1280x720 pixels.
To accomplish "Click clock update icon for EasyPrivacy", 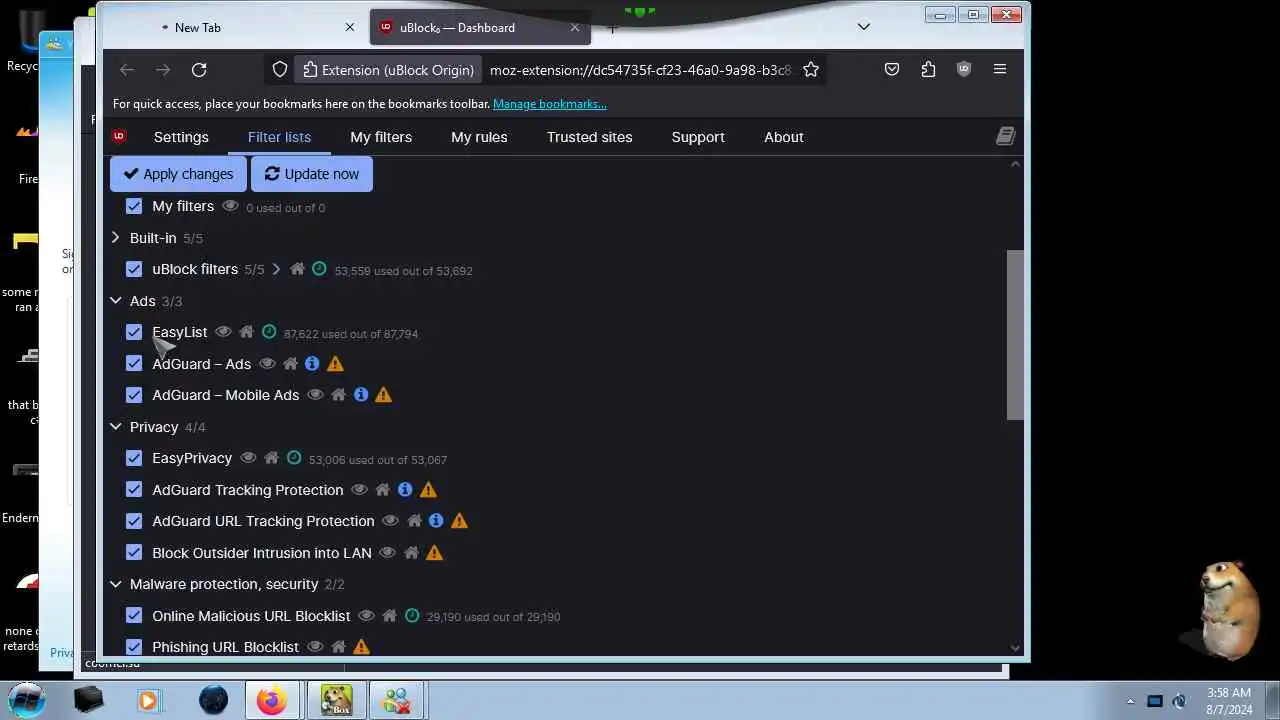I will coord(294,458).
